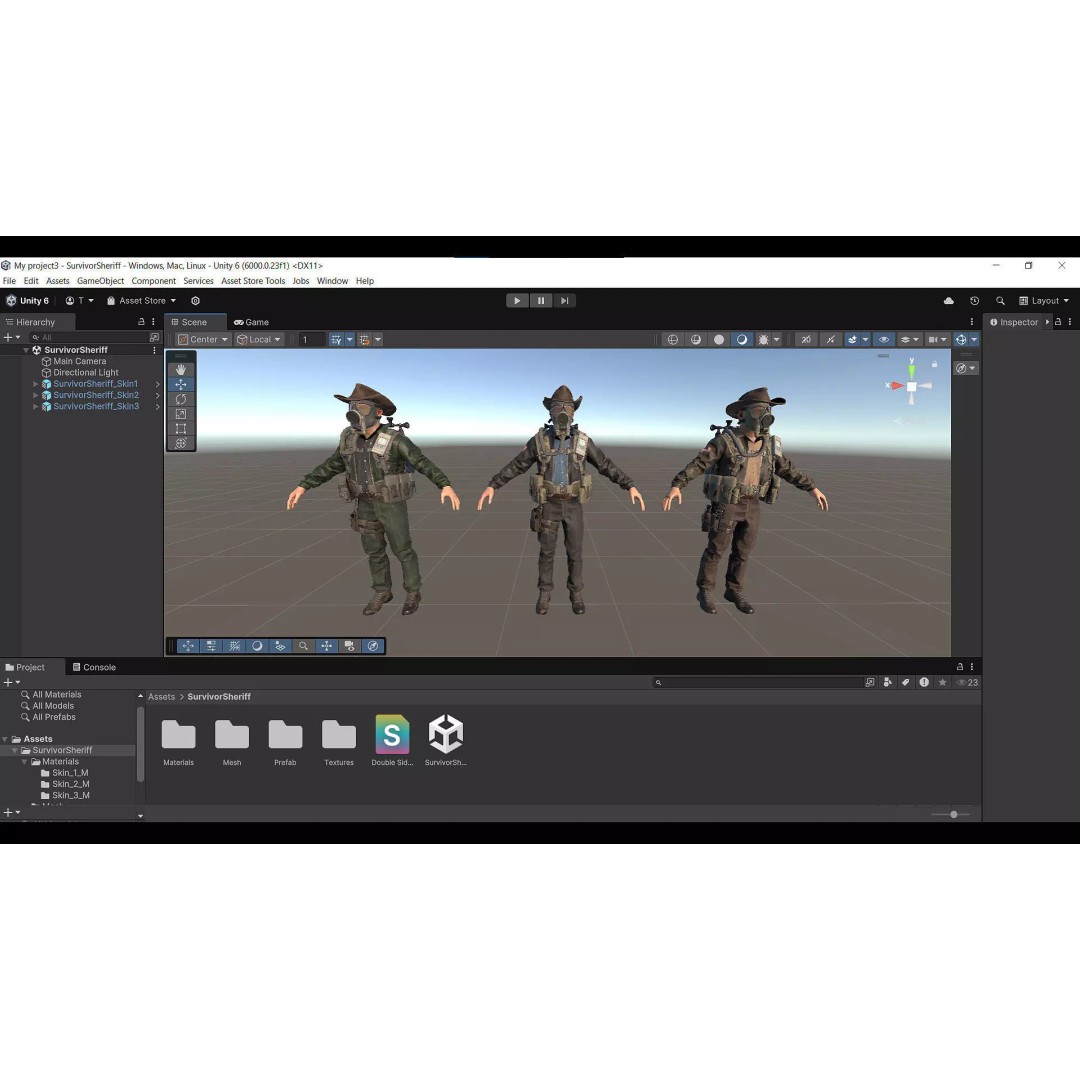Viewport: 1080px width, 1080px height.
Task: Toggle Gizmos visibility button
Action: click(x=961, y=340)
